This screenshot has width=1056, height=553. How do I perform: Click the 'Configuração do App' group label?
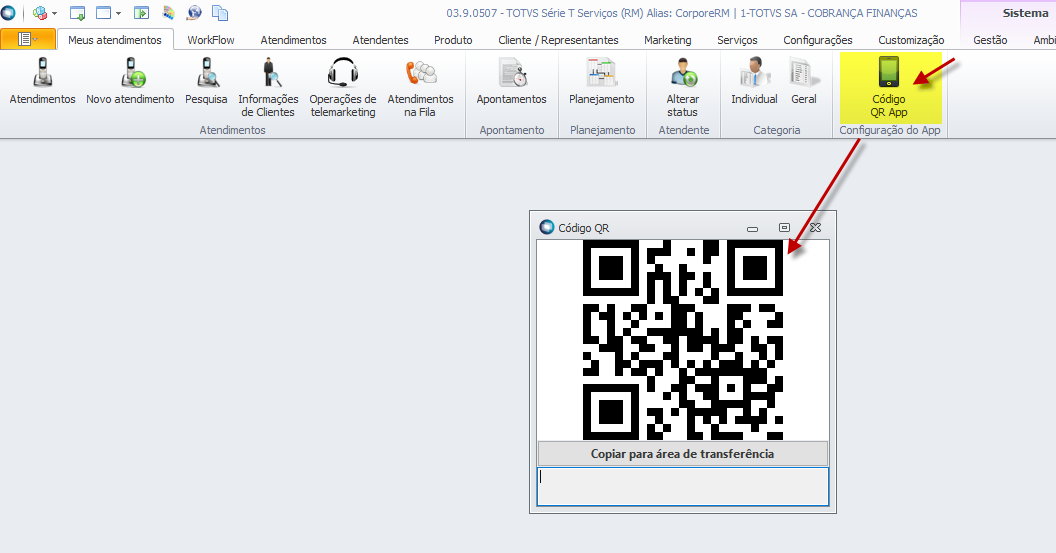(x=890, y=130)
